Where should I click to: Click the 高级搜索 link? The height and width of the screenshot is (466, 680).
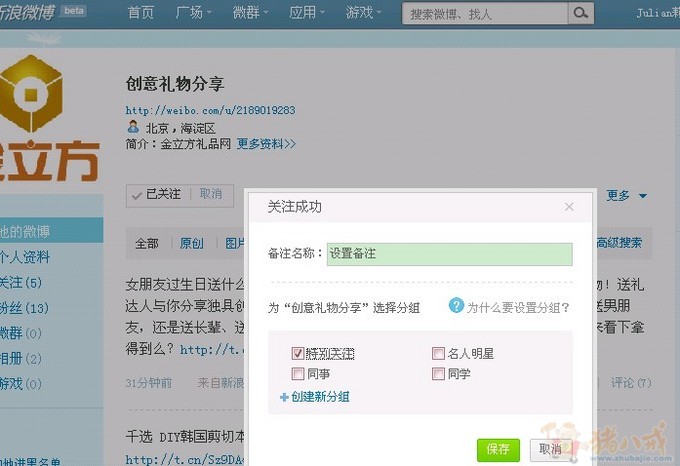pos(619,243)
